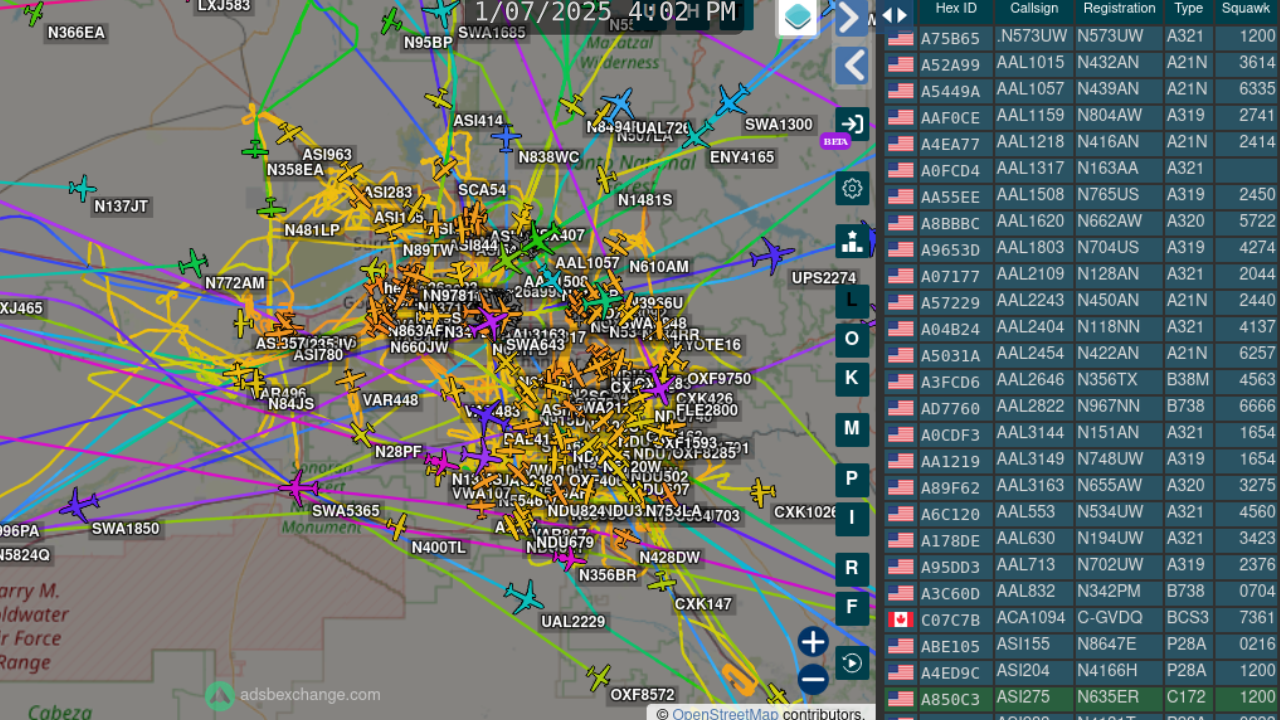The image size is (1280, 720).
Task: Select the highlighted ASI275 callsign cell
Action: click(1034, 698)
